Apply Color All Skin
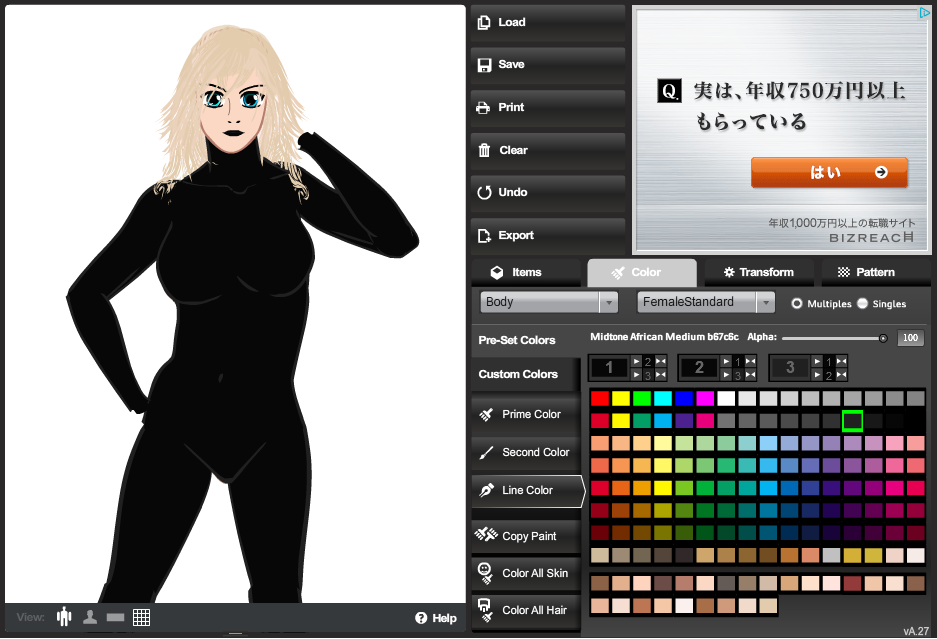Image resolution: width=937 pixels, height=639 pixels. pyautogui.click(x=526, y=573)
